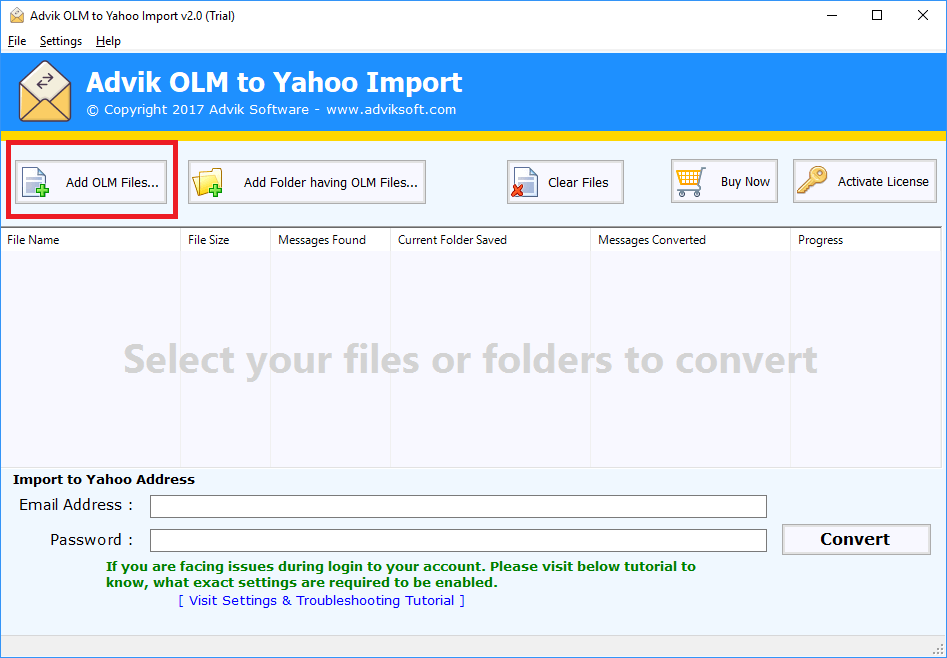Click the Progress column header
Viewport: 947px width, 658px height.
pyautogui.click(x=865, y=240)
